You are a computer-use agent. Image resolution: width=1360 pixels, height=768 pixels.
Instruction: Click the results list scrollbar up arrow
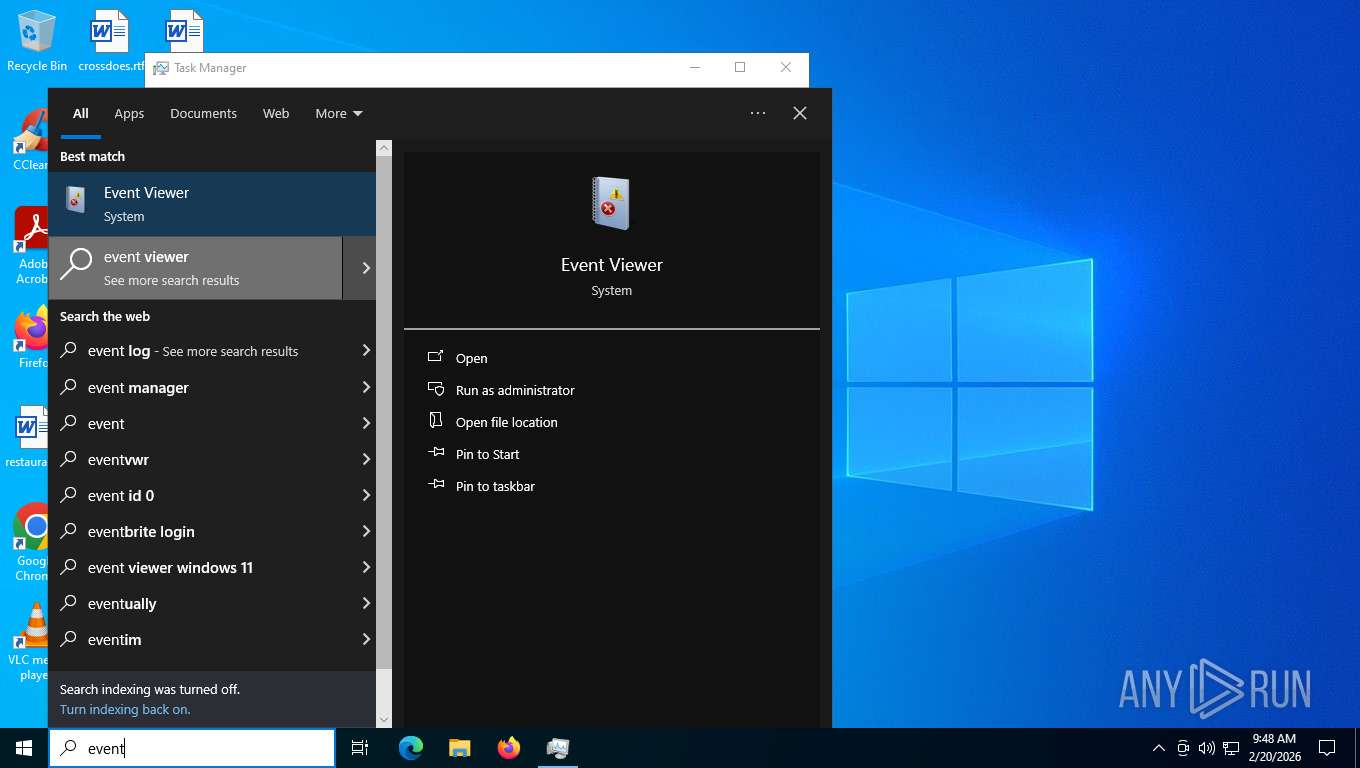click(384, 148)
